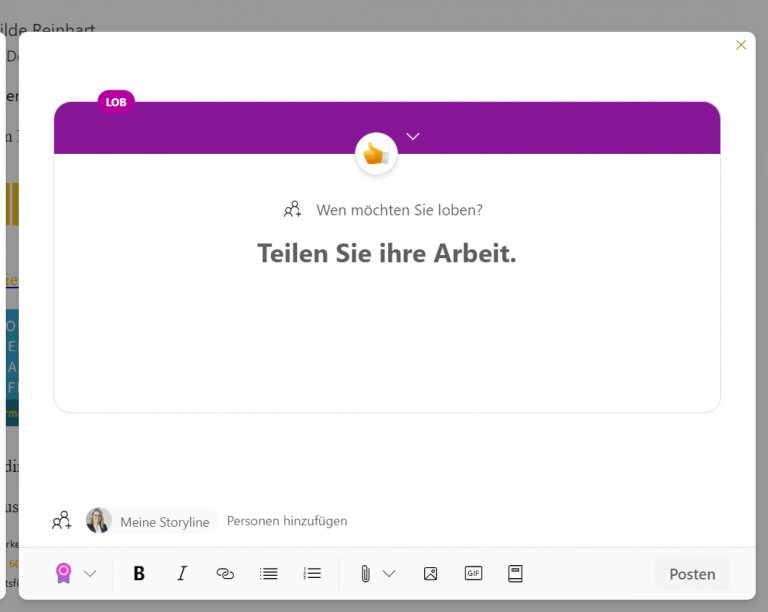Click the add-people icon near Storyline
This screenshot has height=612, width=768.
pyautogui.click(x=62, y=520)
